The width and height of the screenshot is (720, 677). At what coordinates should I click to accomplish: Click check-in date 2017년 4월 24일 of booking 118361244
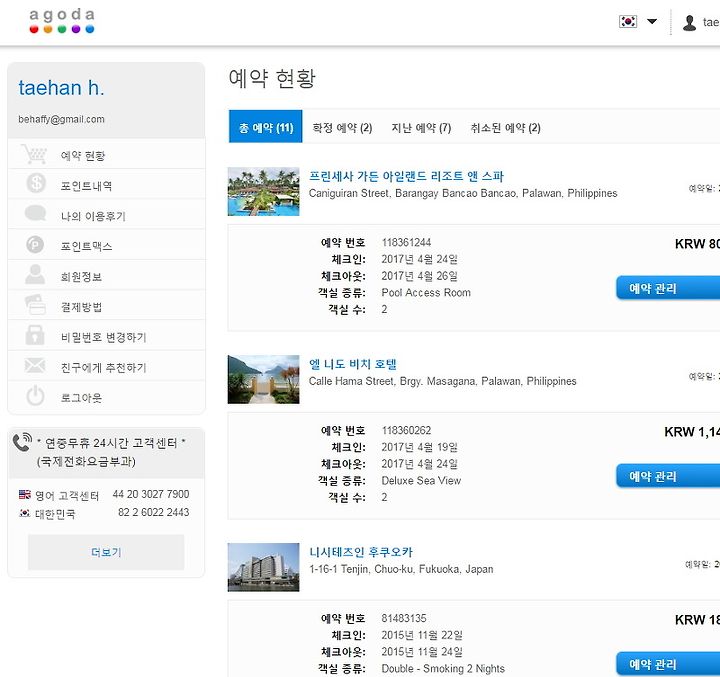(420, 259)
